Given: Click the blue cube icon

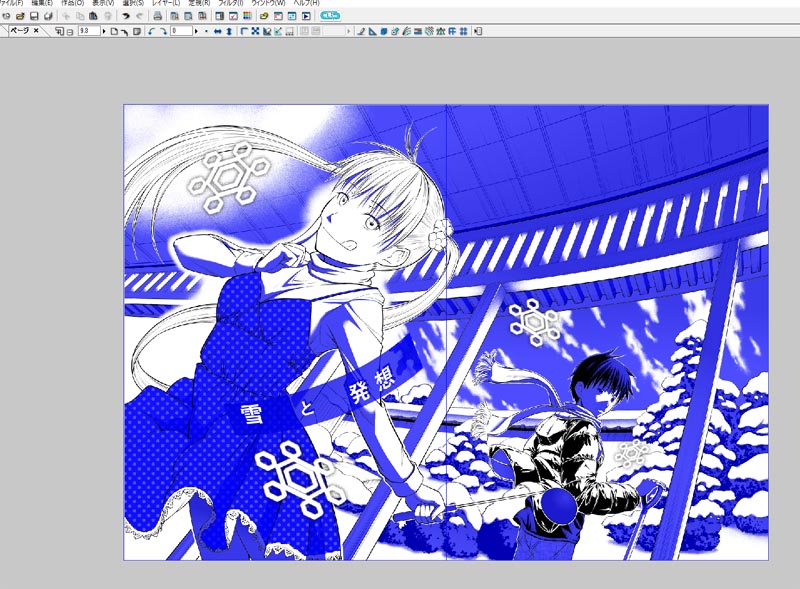Looking at the screenshot, I should [x=384, y=31].
